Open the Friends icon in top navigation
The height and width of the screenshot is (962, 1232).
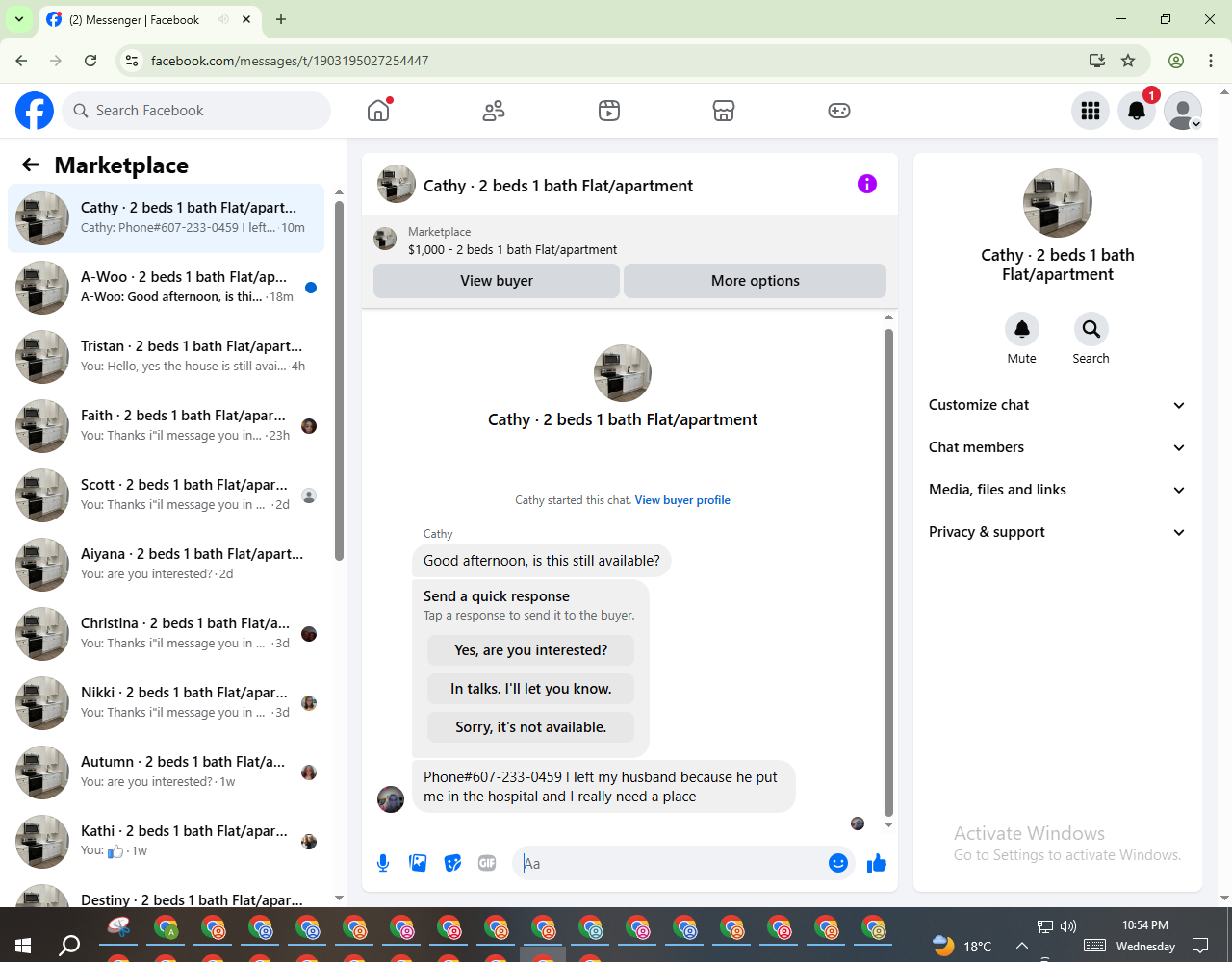click(494, 111)
